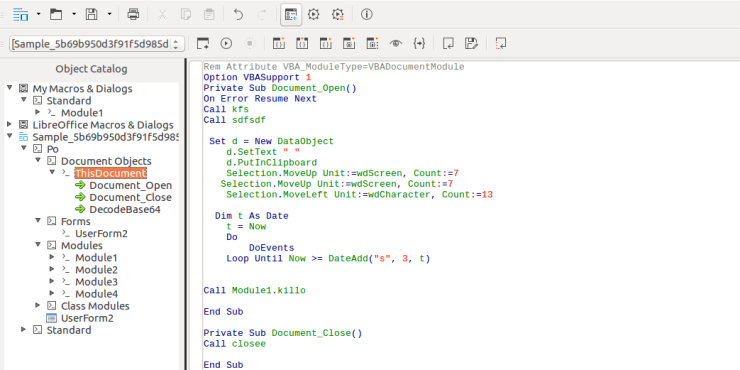Click the third Step Out braces icon
The image size is (740, 370).
click(x=326, y=43)
